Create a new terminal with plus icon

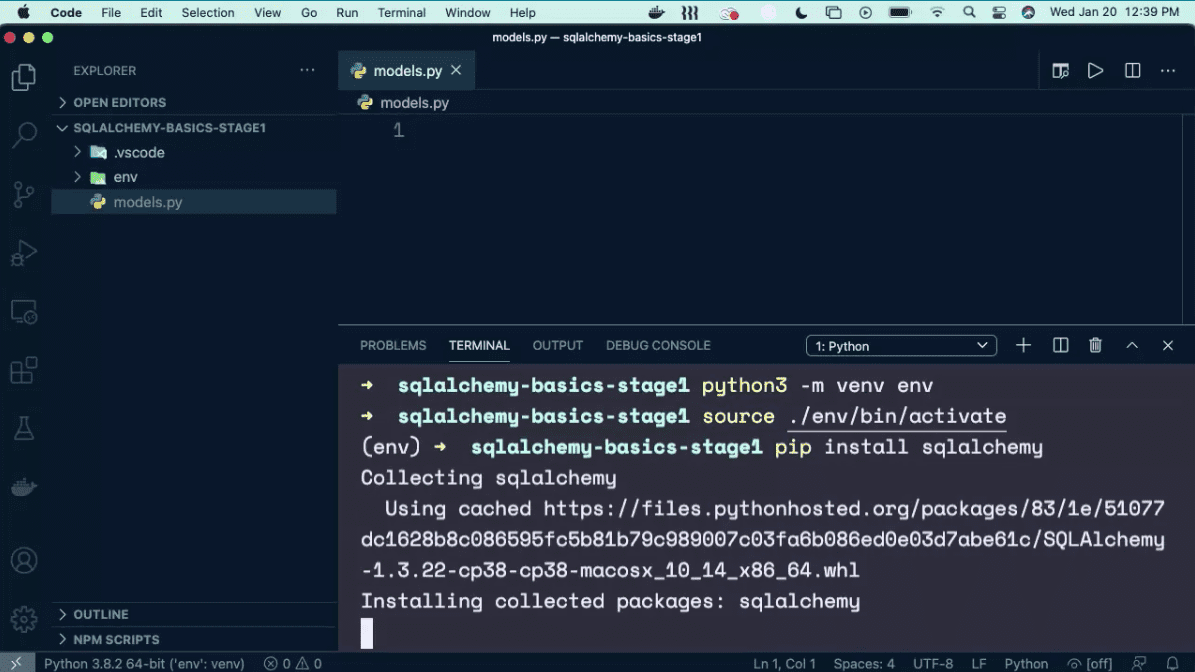click(x=1024, y=346)
